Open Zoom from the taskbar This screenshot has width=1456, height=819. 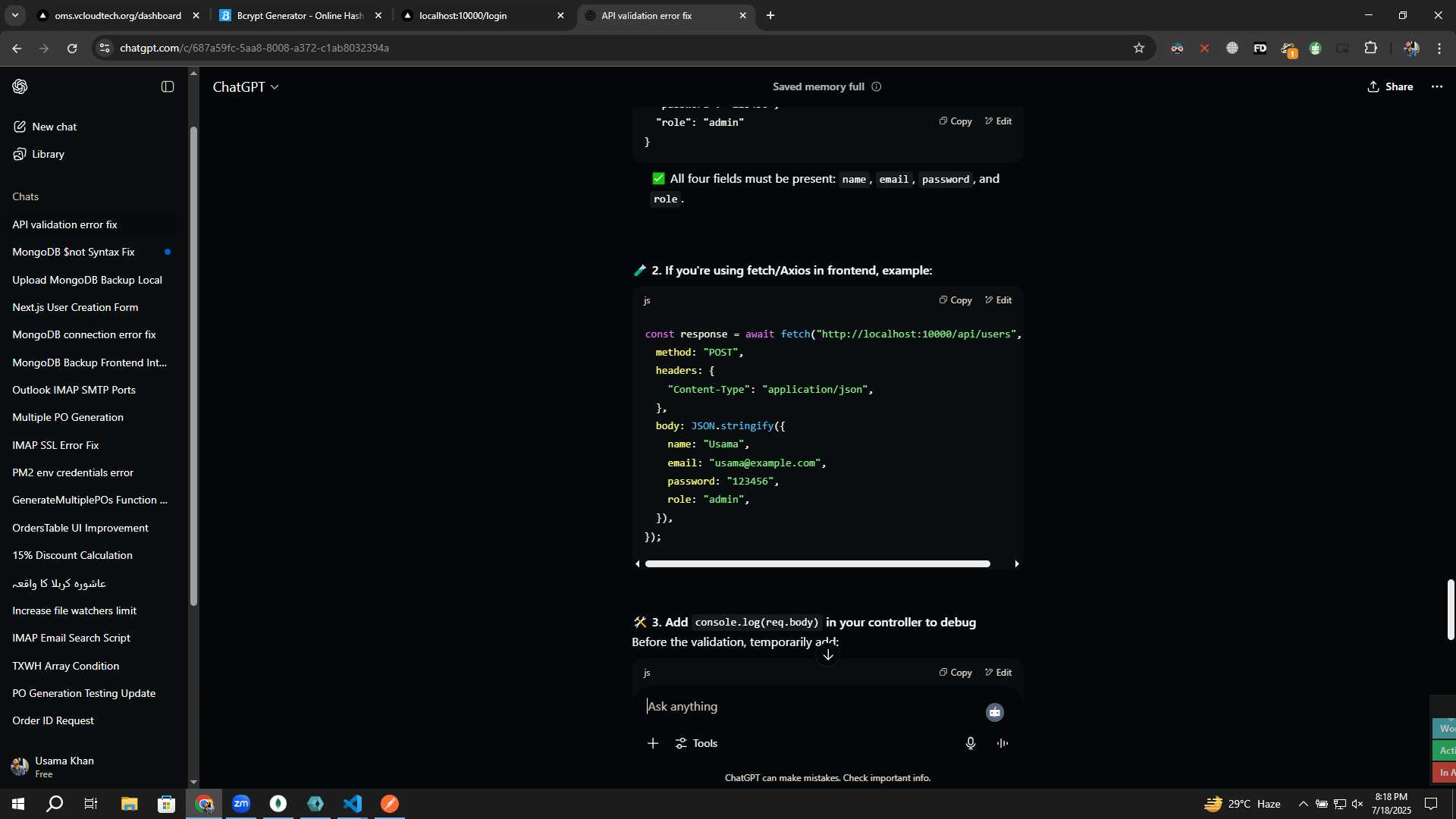click(x=241, y=804)
